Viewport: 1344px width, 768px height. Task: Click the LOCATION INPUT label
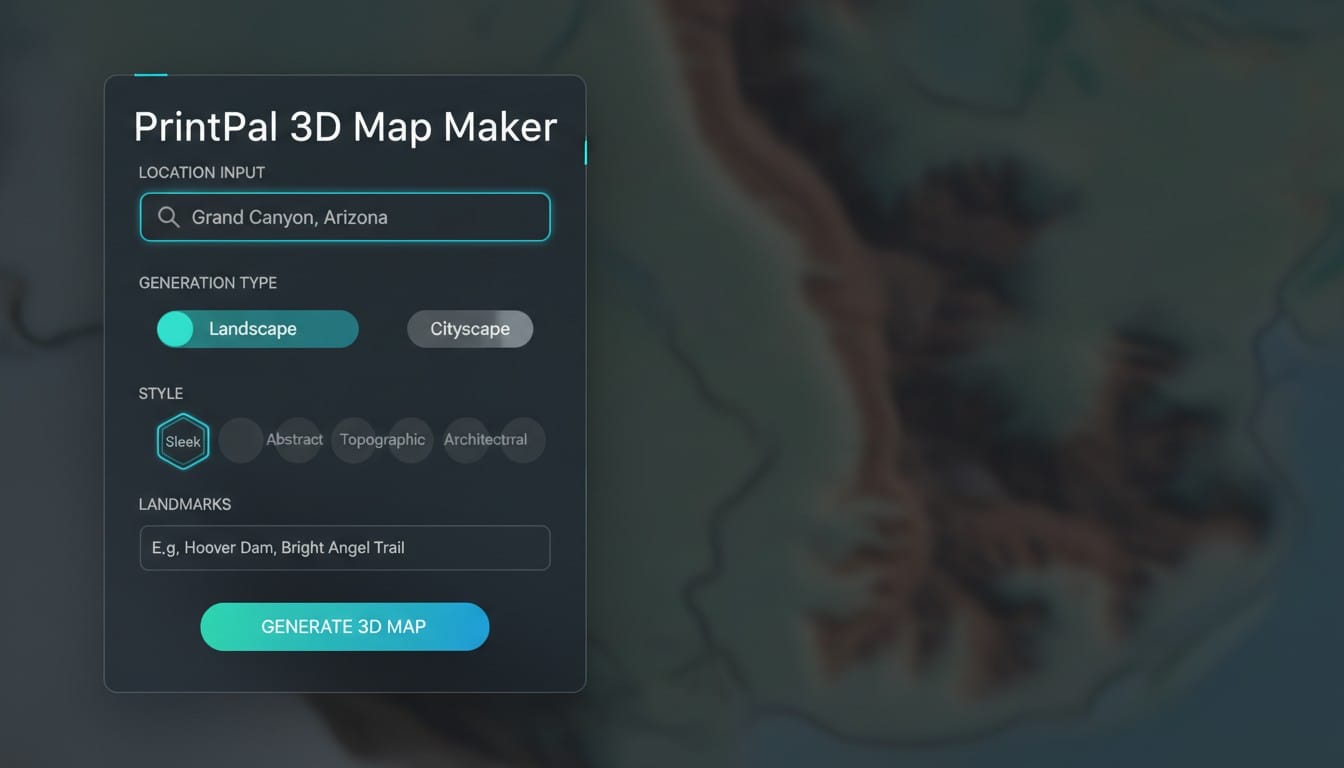coord(202,173)
